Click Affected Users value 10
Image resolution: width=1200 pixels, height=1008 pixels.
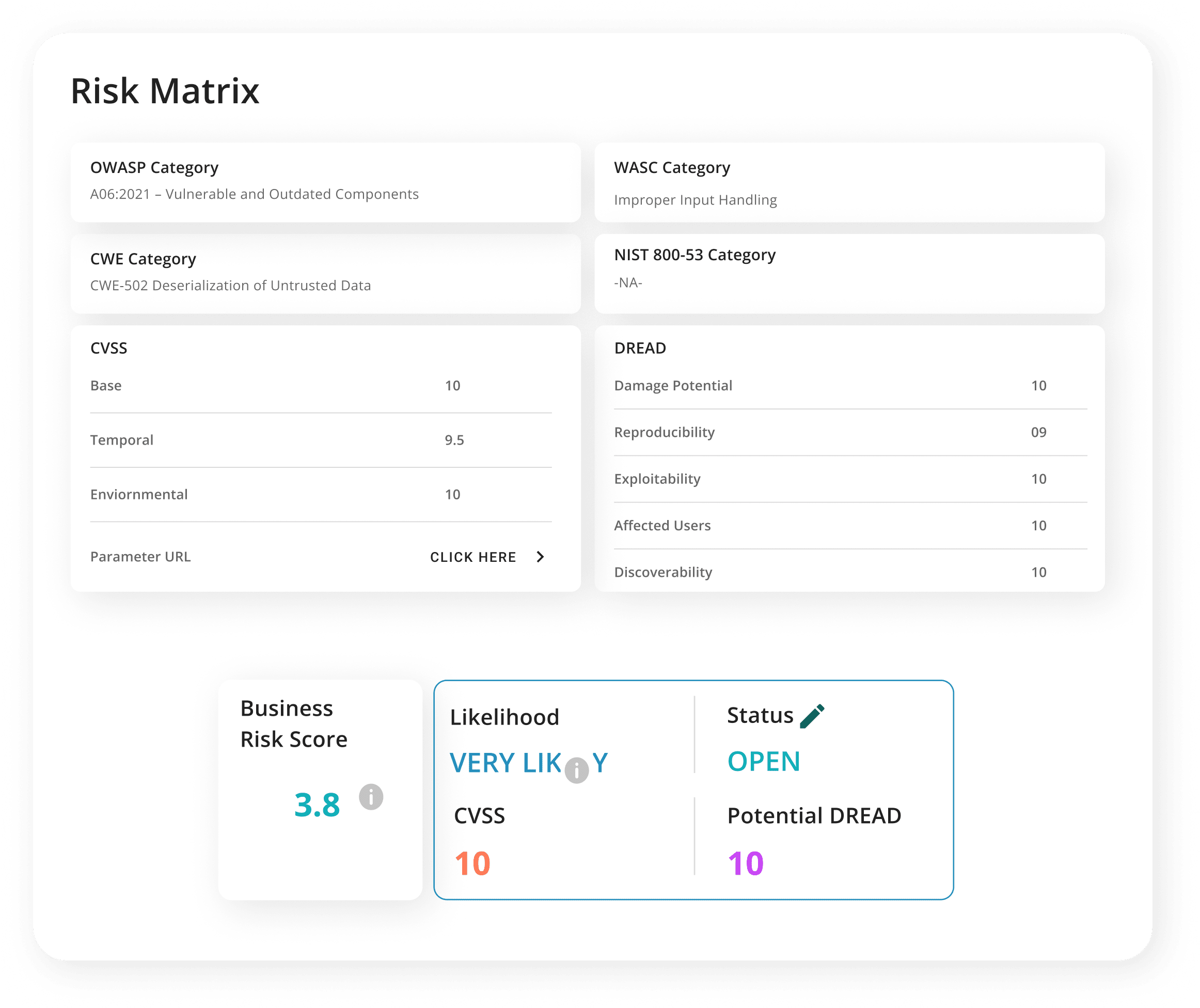click(1039, 526)
